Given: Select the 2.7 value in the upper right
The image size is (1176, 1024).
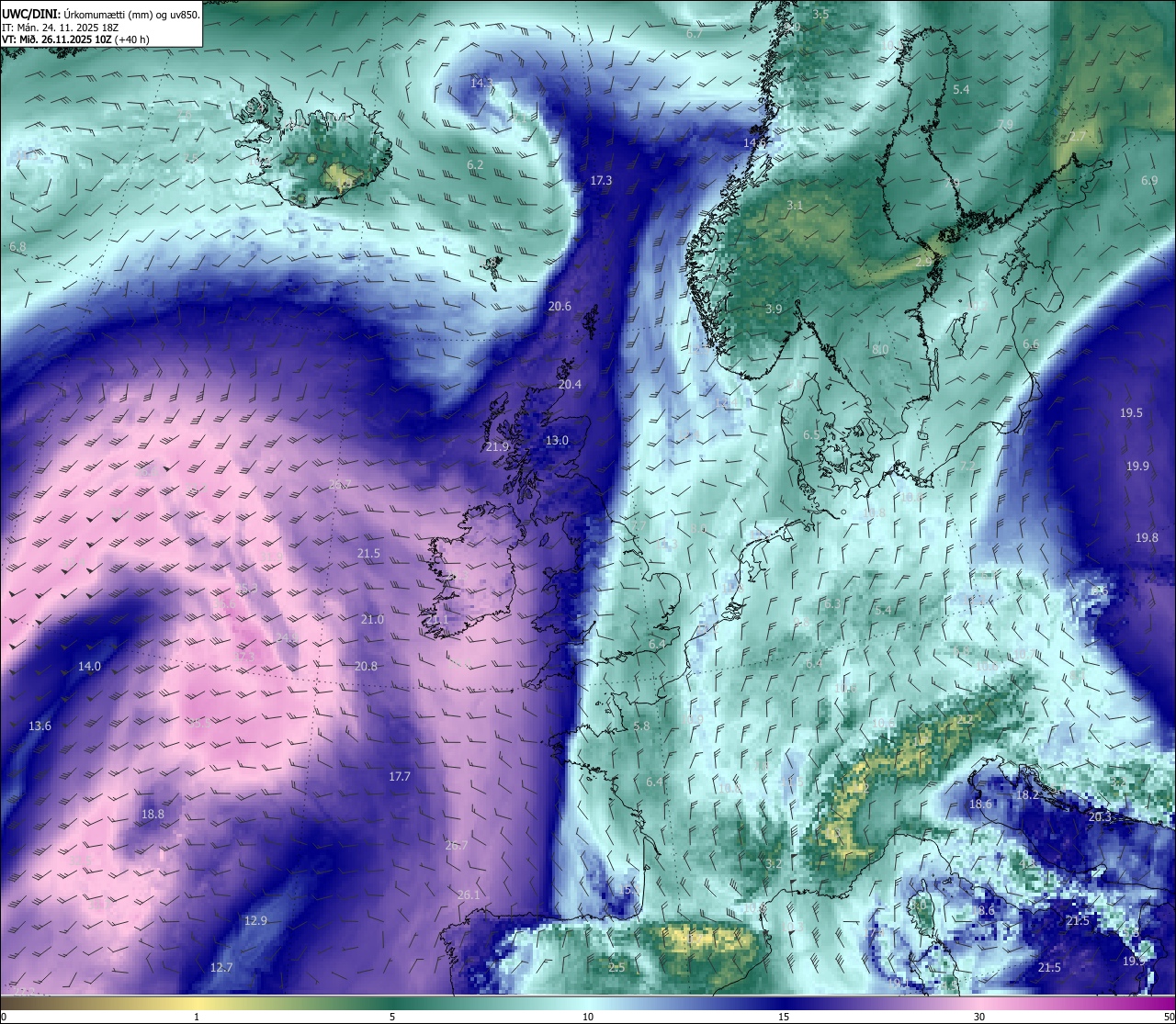Looking at the screenshot, I should 1078,137.
